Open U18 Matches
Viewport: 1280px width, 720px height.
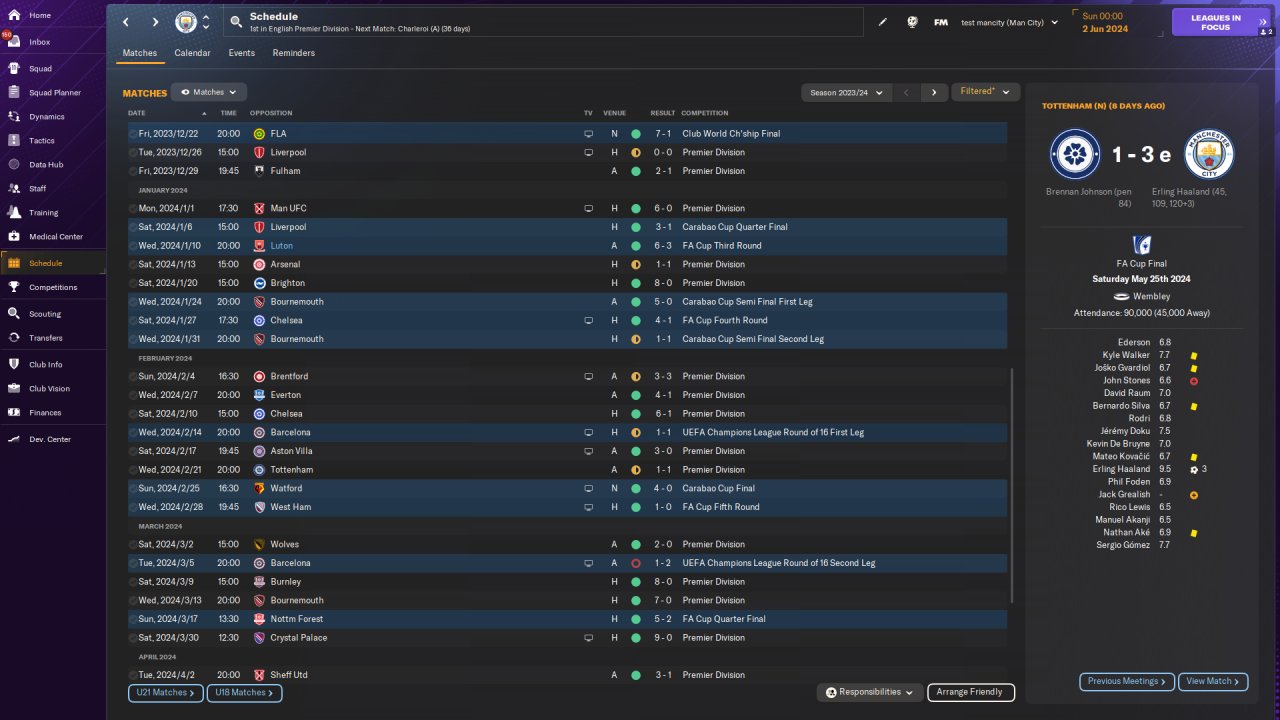click(x=245, y=692)
